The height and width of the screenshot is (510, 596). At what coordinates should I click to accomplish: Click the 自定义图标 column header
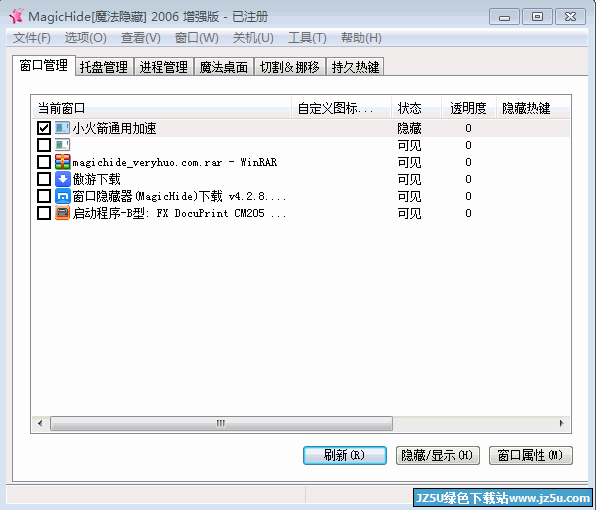[x=341, y=108]
